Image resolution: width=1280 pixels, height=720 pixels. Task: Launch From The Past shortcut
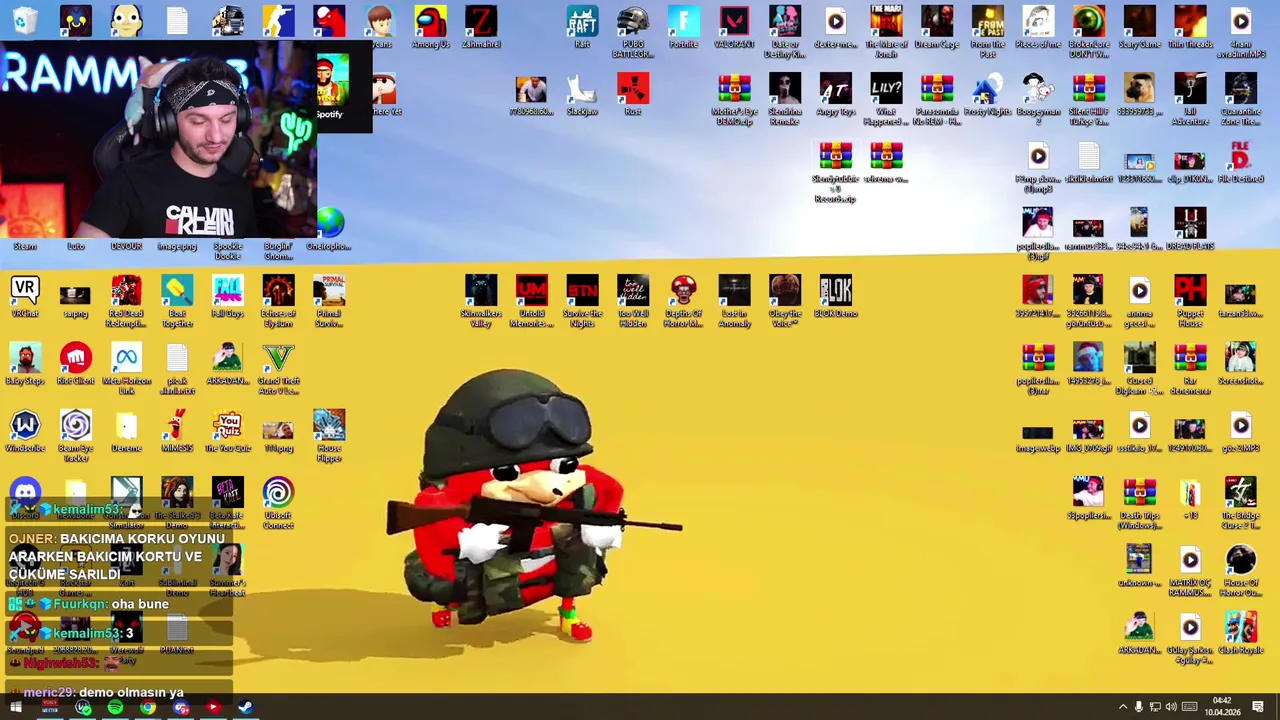coord(988,31)
